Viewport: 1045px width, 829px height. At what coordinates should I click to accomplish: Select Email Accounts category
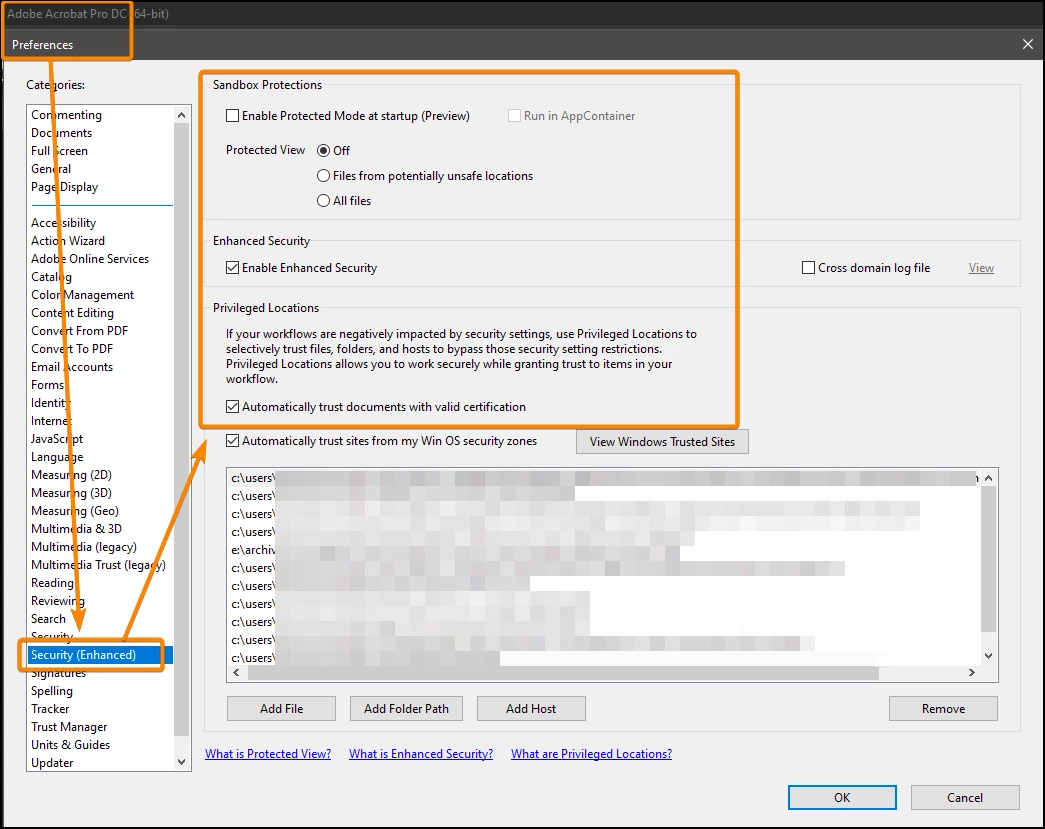tap(72, 367)
